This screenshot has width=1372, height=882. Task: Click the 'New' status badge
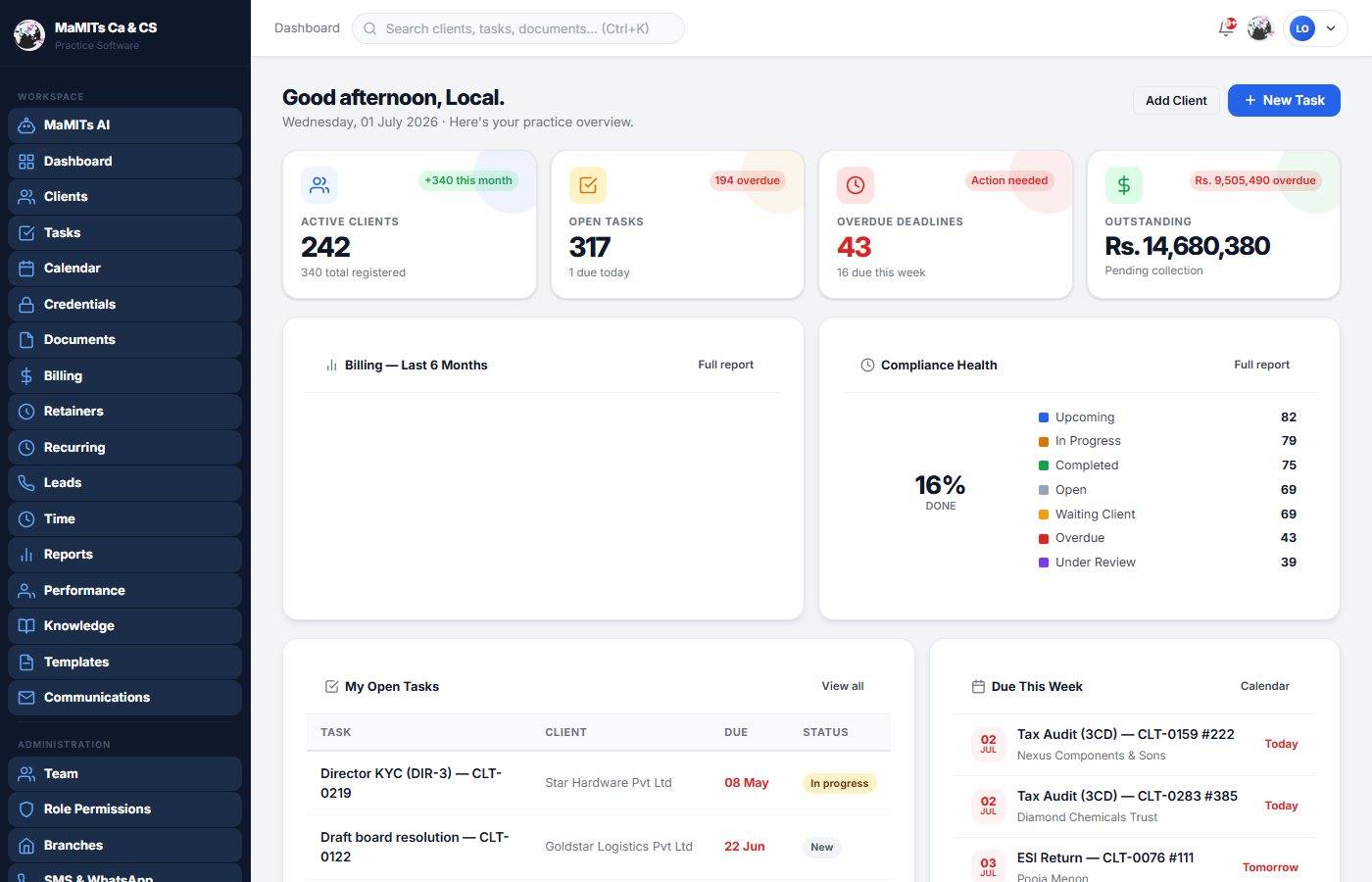(x=822, y=848)
